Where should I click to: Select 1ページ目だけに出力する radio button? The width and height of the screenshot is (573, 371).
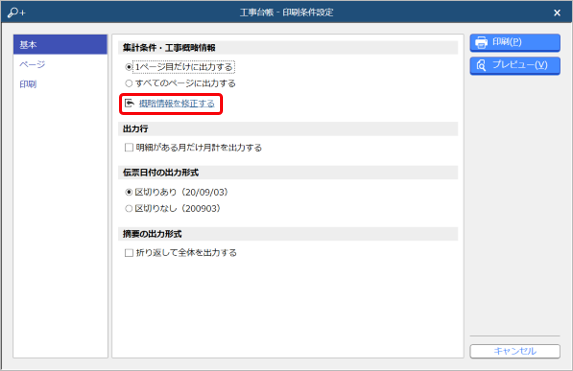129,67
